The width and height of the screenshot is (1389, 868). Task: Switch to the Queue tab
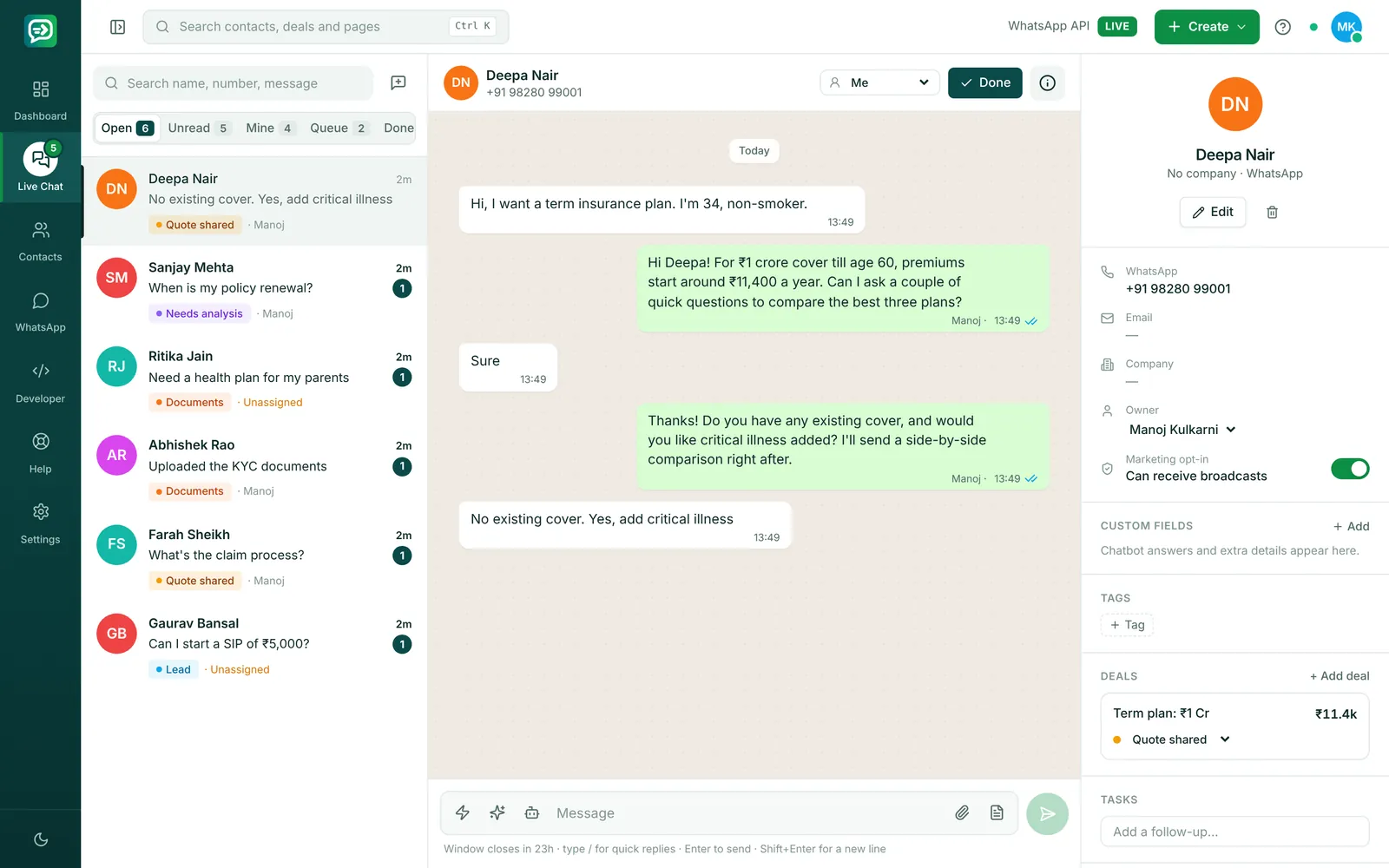tap(339, 128)
